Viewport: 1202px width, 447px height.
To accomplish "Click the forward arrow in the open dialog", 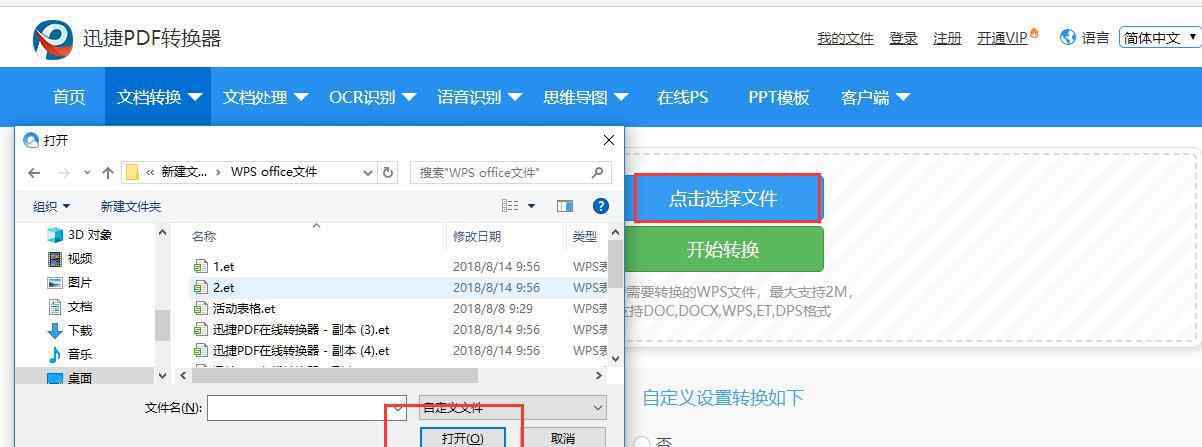I will [x=64, y=172].
